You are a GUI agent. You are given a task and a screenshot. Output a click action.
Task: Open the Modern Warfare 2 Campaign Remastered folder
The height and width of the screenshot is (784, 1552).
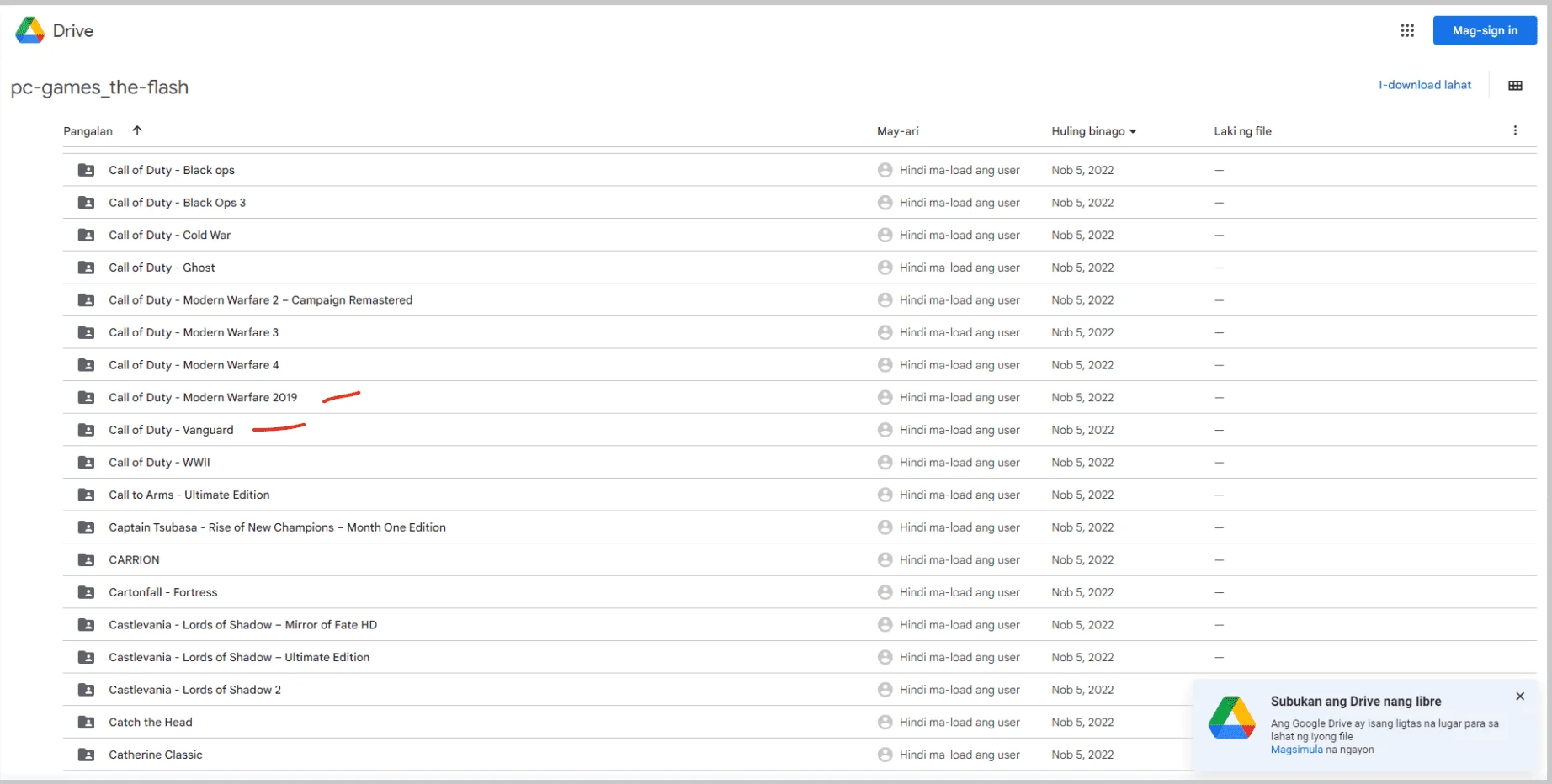pos(260,300)
